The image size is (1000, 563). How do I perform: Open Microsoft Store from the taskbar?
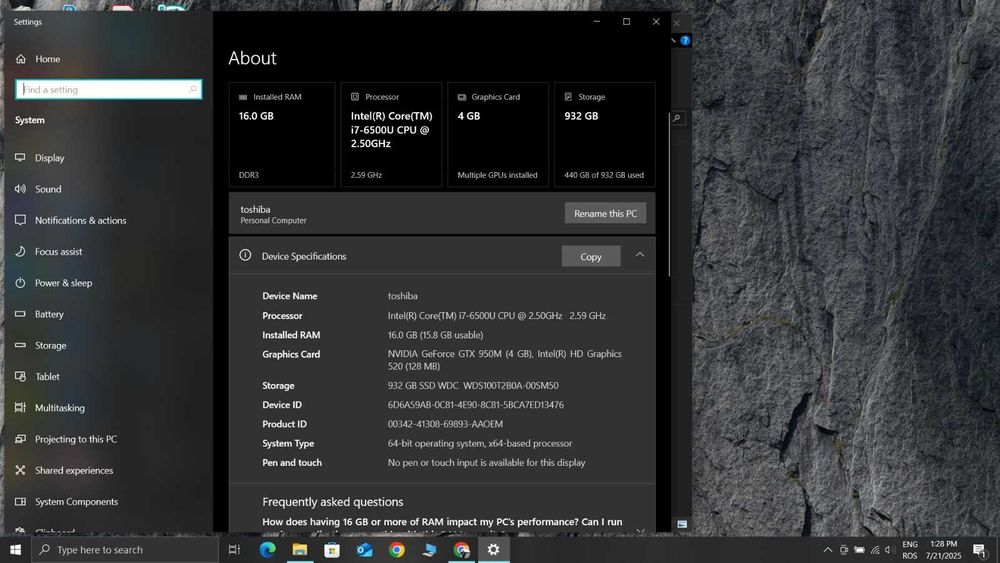click(x=332, y=550)
